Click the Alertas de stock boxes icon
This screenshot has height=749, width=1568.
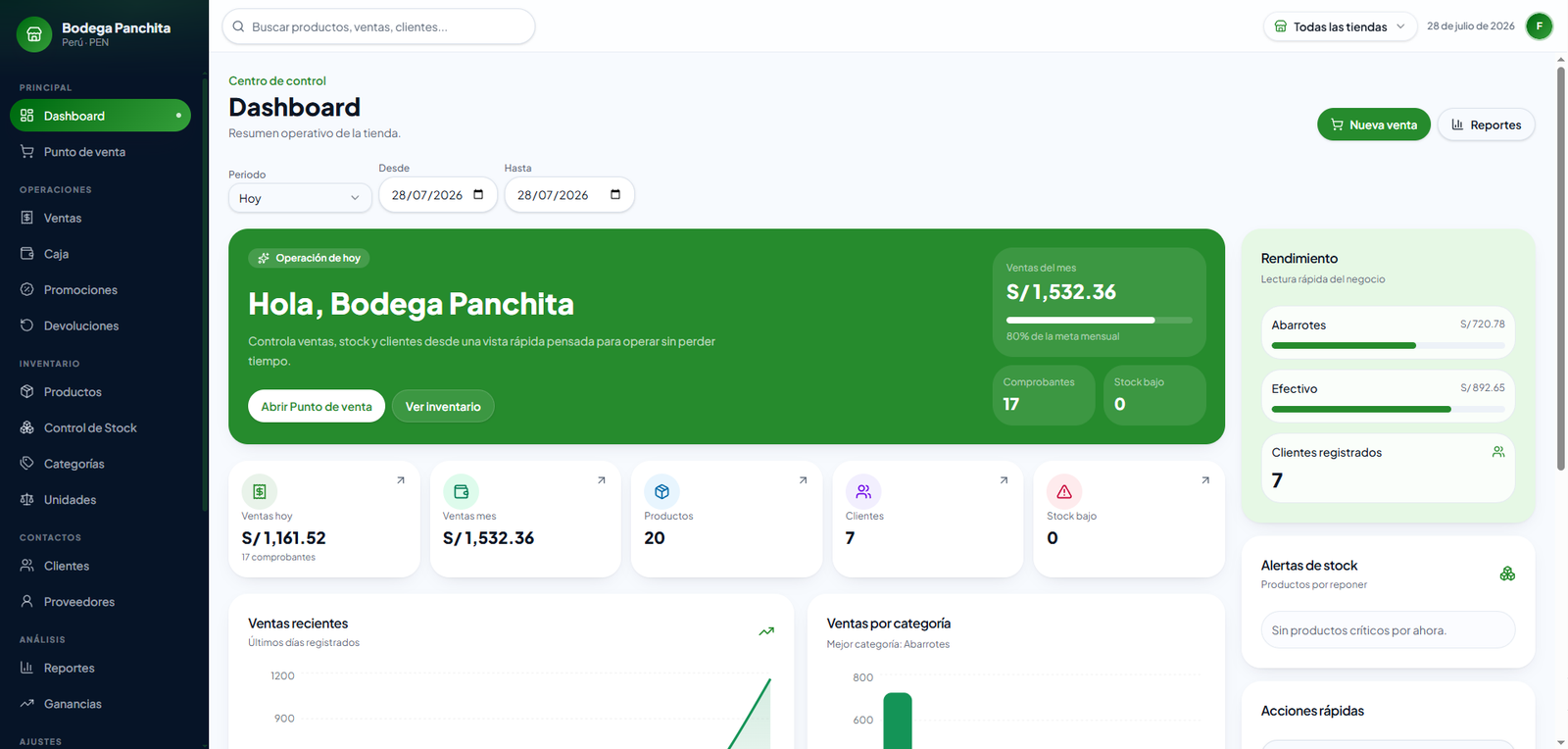1507,574
